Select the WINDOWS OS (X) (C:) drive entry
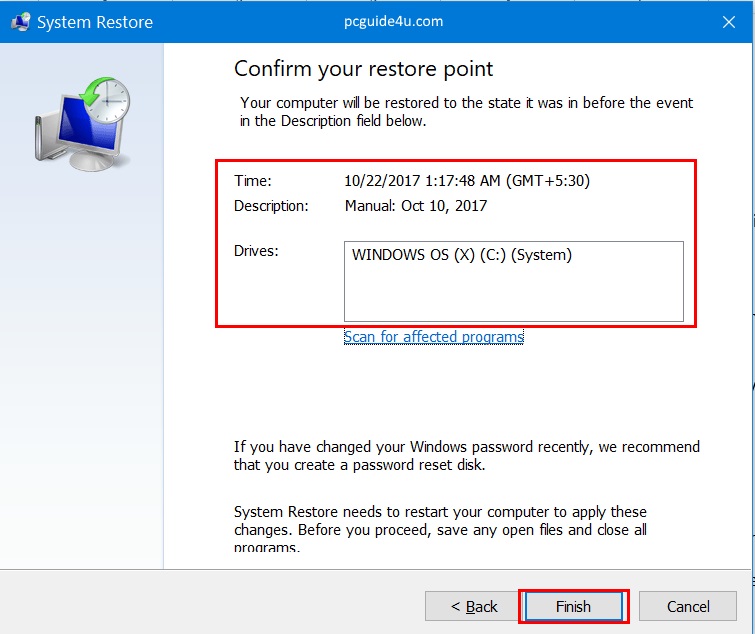Image resolution: width=755 pixels, height=634 pixels. click(x=461, y=255)
